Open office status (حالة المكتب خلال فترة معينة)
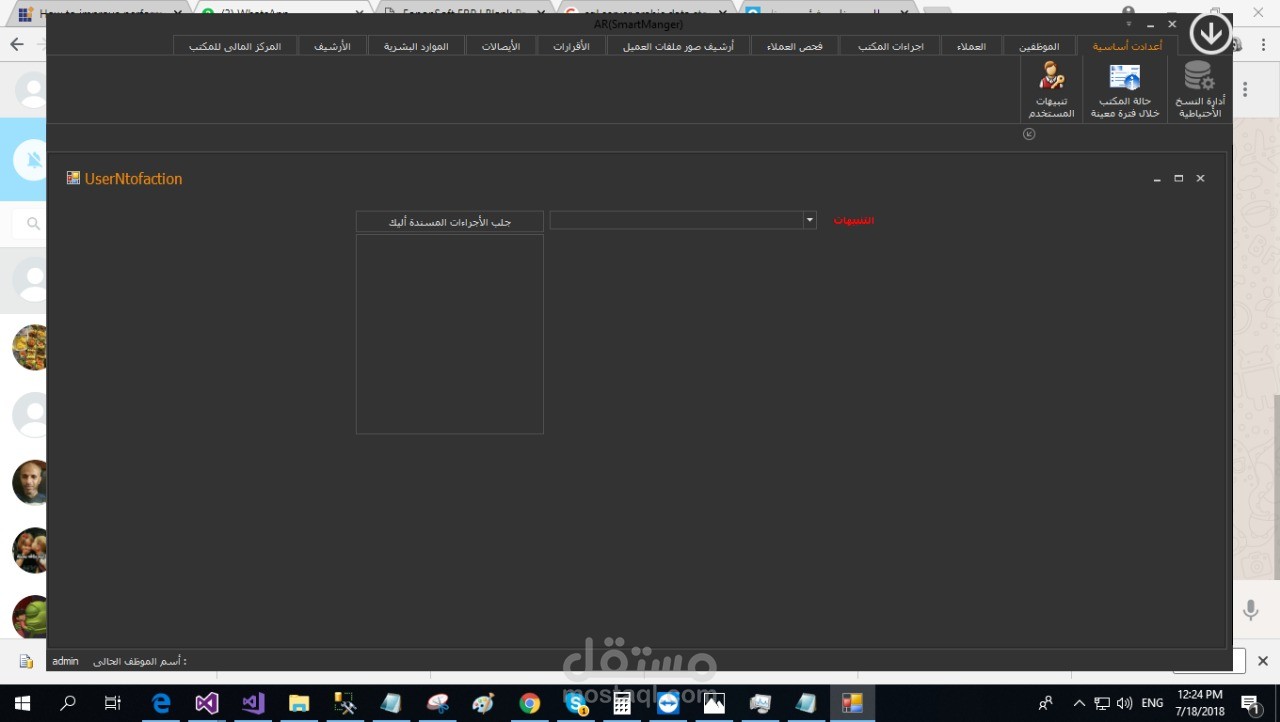The image size is (1280, 722). point(1125,90)
